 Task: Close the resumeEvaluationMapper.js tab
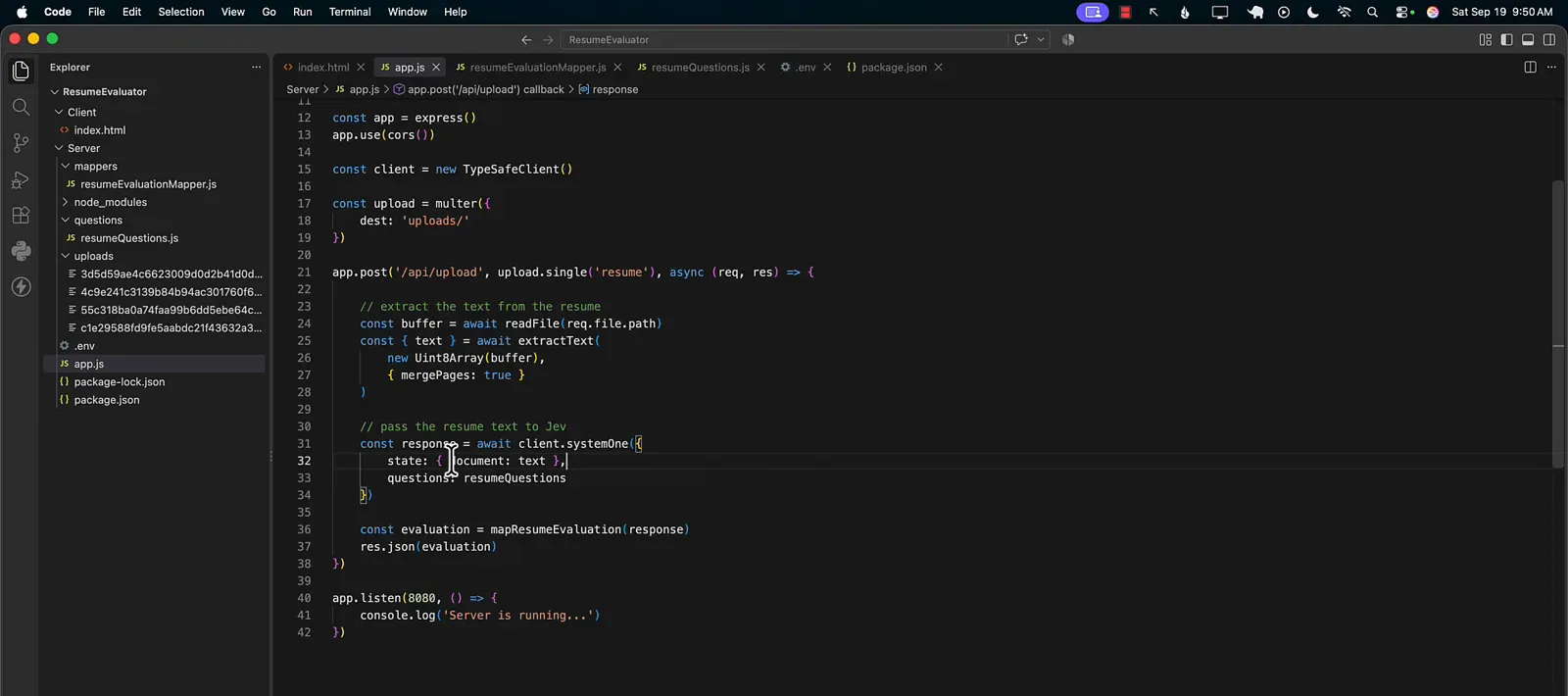[x=617, y=68]
